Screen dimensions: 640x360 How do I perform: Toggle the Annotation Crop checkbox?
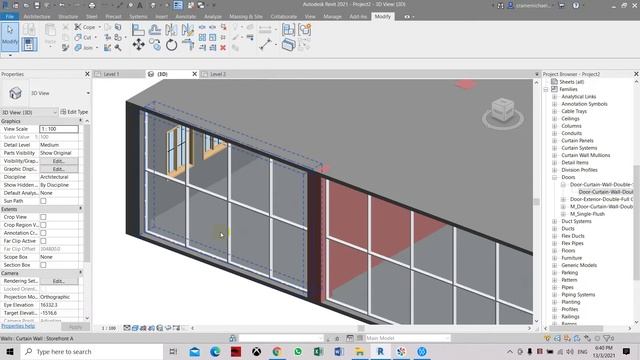pyautogui.click(x=43, y=233)
